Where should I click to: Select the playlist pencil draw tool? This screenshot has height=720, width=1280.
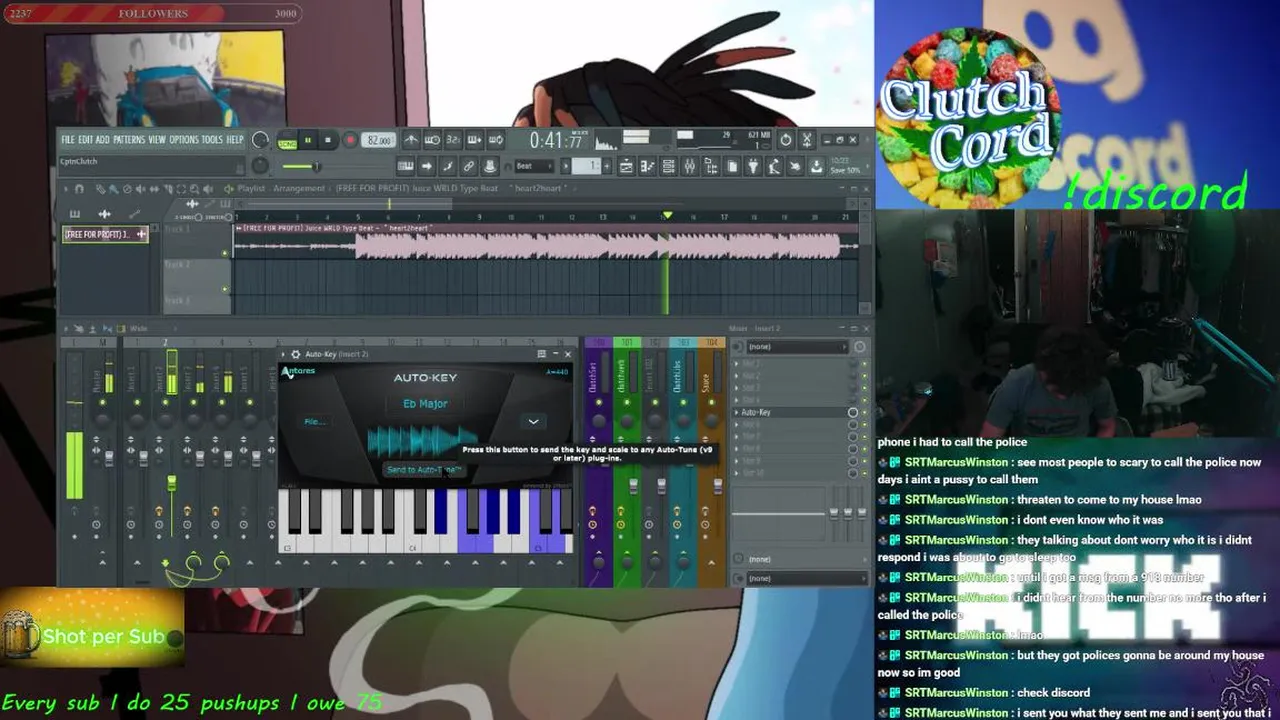click(100, 188)
